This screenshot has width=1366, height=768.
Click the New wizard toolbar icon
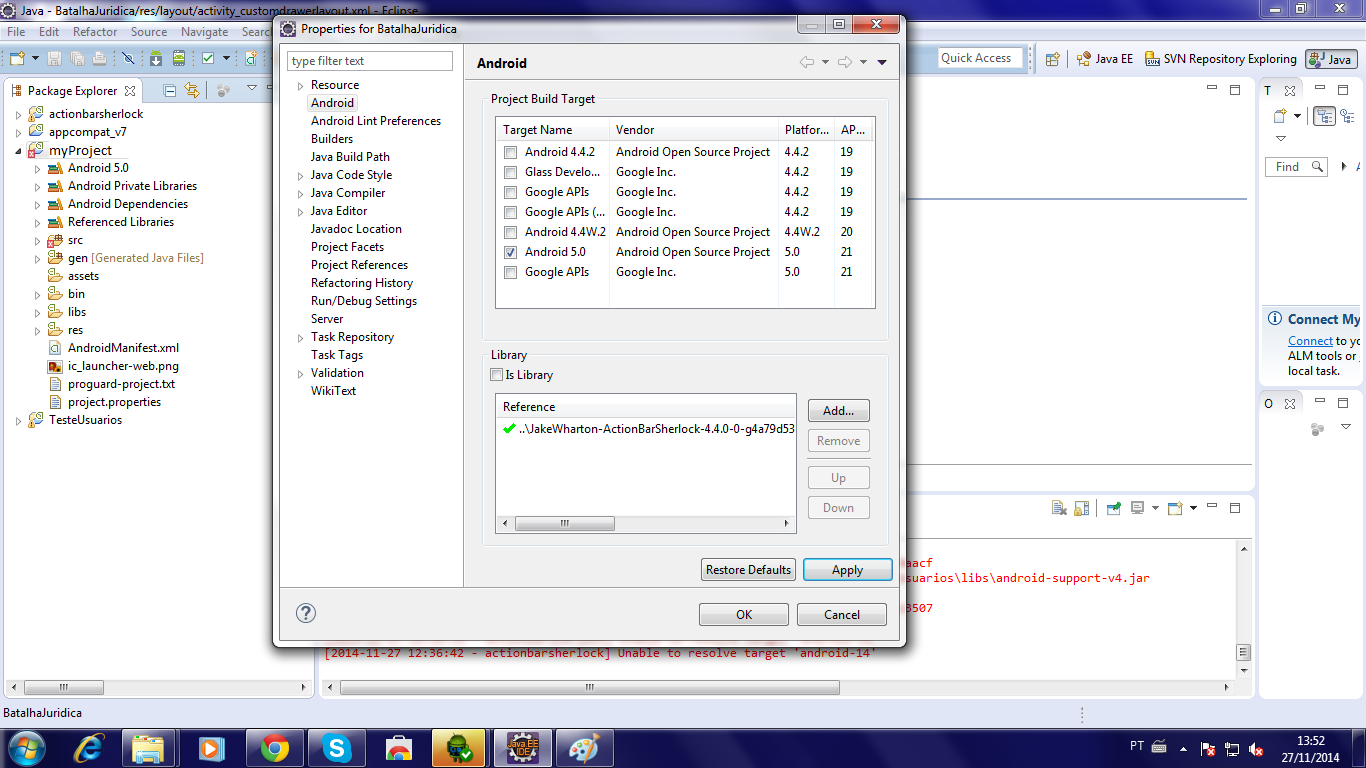(x=18, y=59)
